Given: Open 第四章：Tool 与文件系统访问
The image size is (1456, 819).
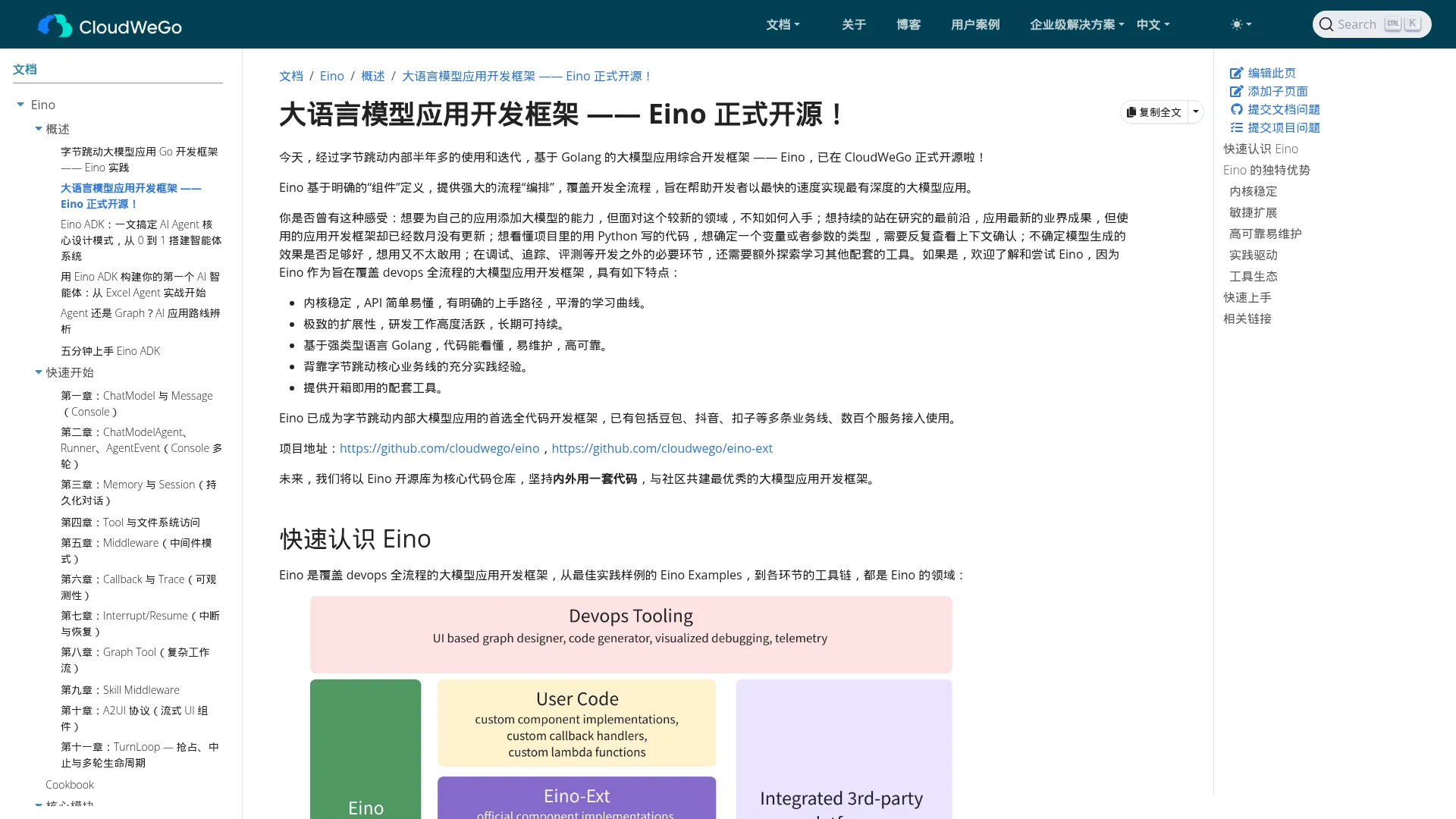Looking at the screenshot, I should coord(130,522).
